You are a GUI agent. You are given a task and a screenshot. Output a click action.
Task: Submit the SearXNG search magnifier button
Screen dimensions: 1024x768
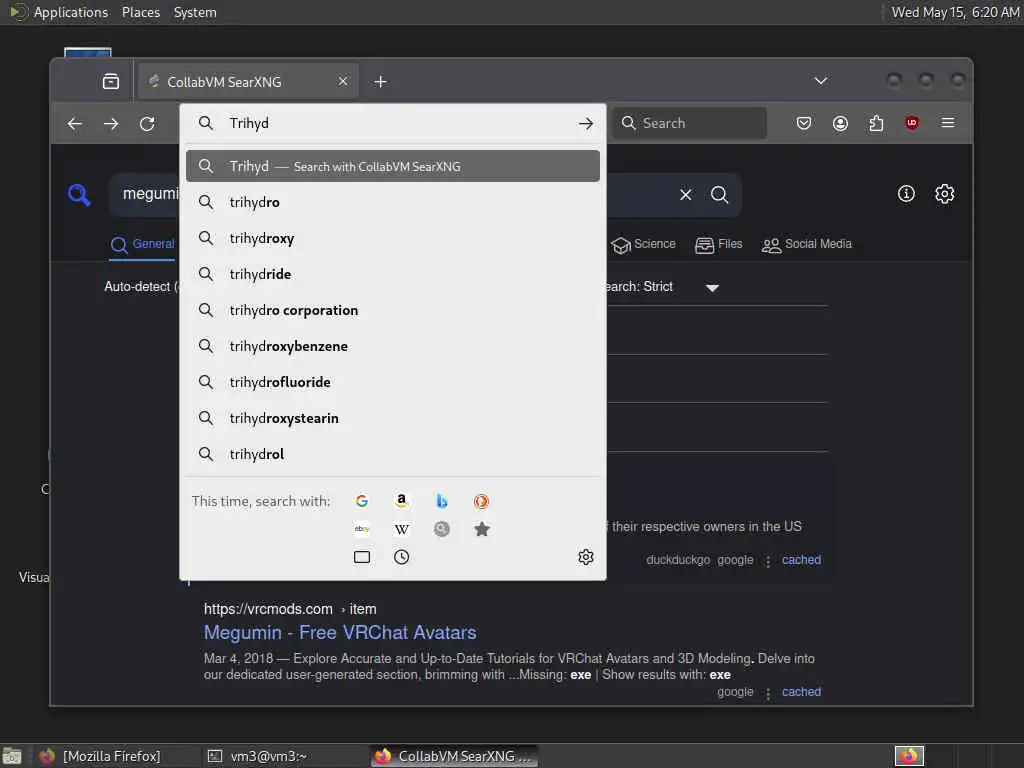720,195
